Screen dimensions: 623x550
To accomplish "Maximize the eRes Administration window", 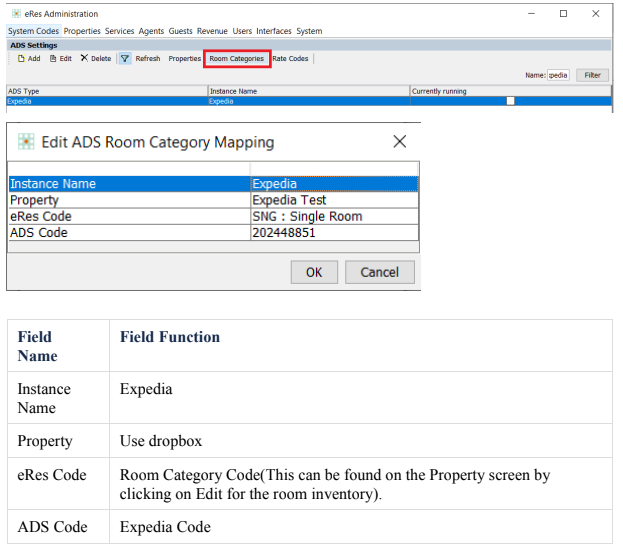I will (x=563, y=14).
